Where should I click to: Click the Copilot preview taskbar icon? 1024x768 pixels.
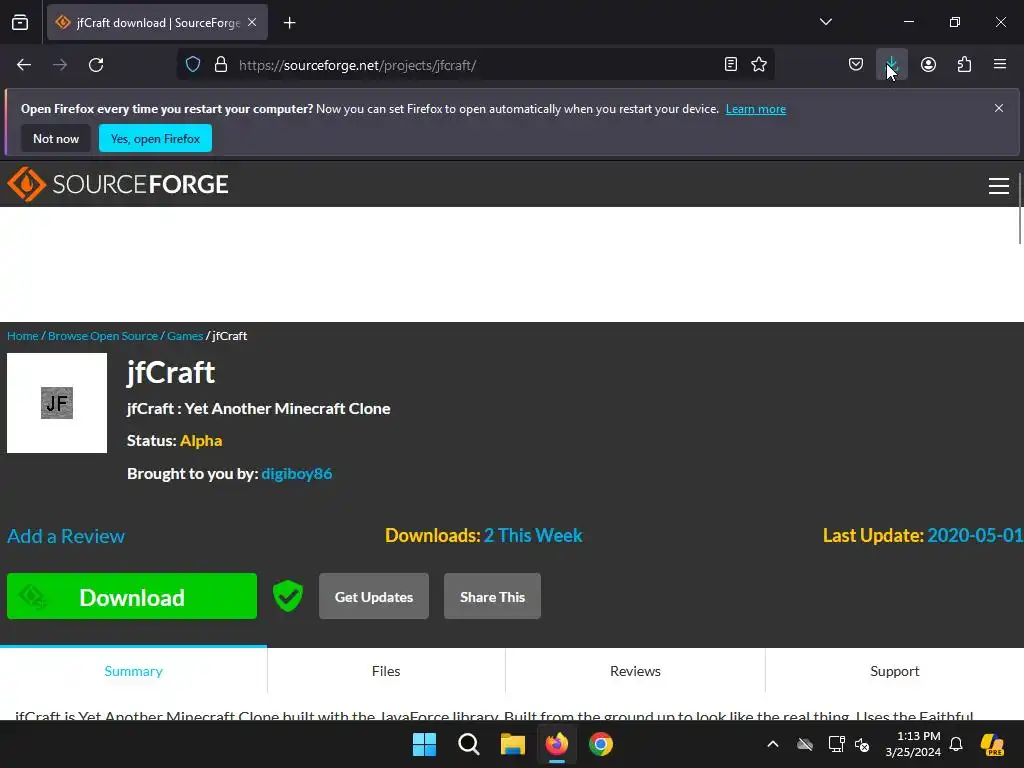tap(992, 744)
